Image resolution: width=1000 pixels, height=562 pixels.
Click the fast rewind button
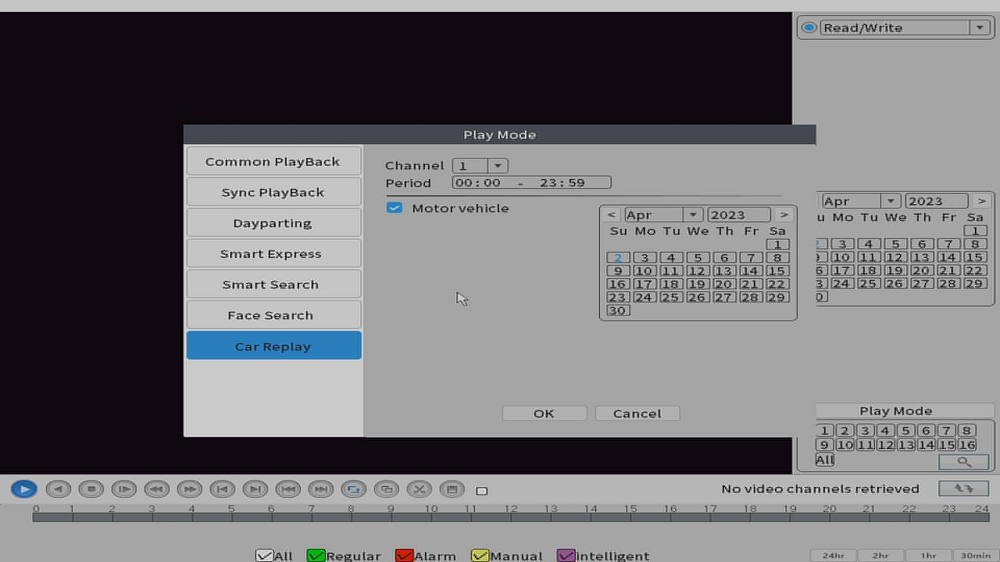click(156, 489)
